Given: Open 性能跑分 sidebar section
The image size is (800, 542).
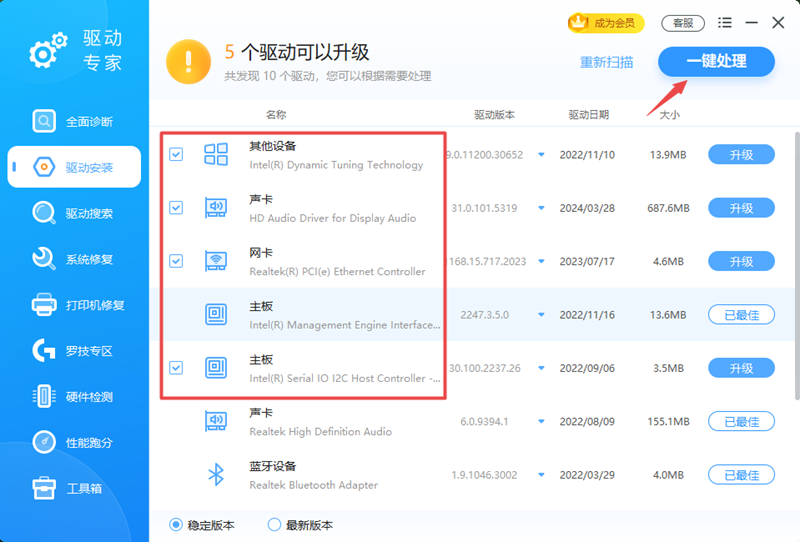Looking at the screenshot, I should click(x=74, y=442).
